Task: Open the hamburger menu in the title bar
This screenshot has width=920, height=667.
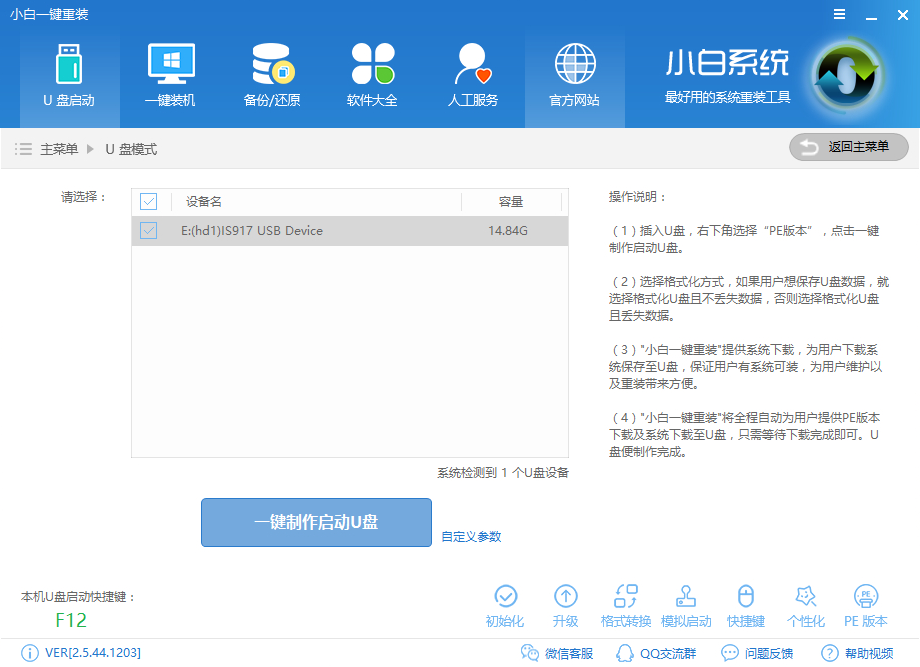Action: [838, 14]
